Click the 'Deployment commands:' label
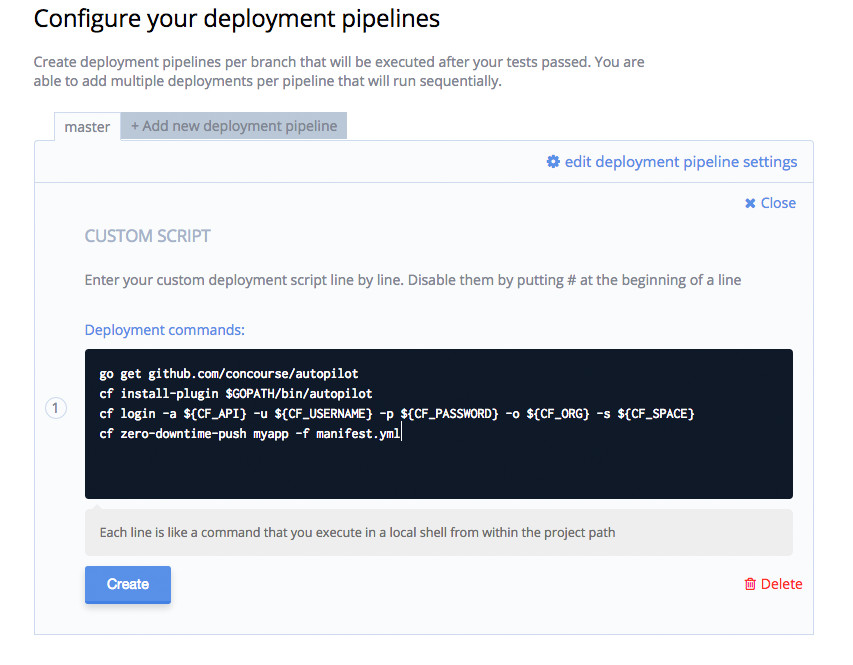This screenshot has width=853, height=665. pos(165,330)
